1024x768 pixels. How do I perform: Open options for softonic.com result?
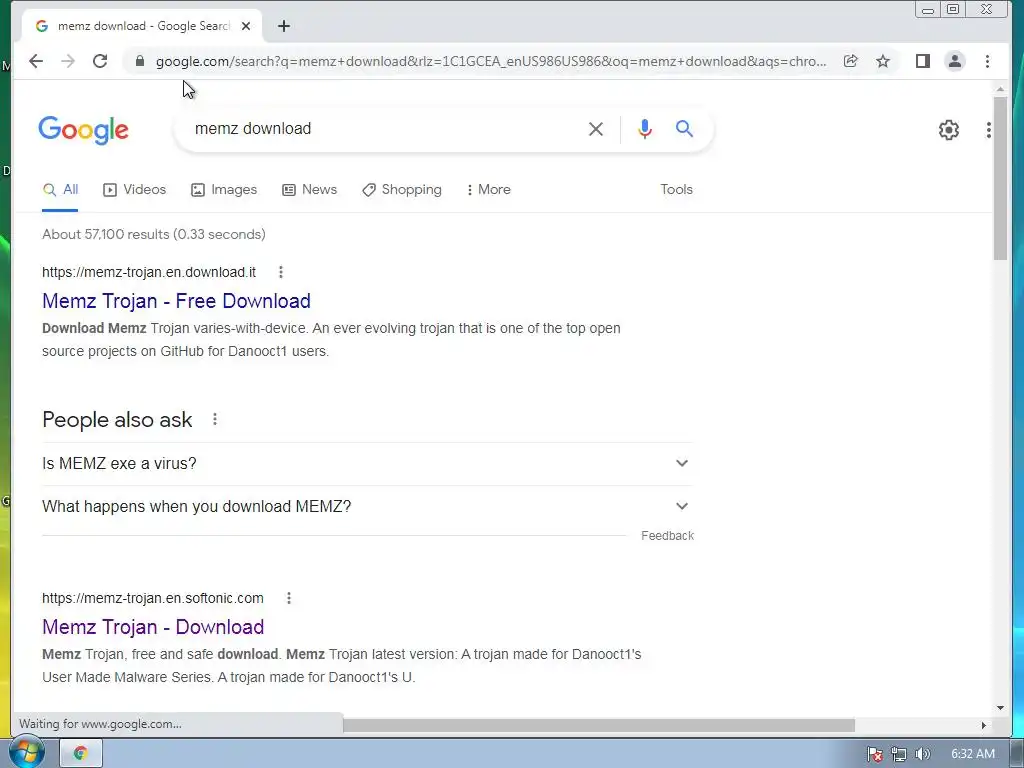(289, 598)
